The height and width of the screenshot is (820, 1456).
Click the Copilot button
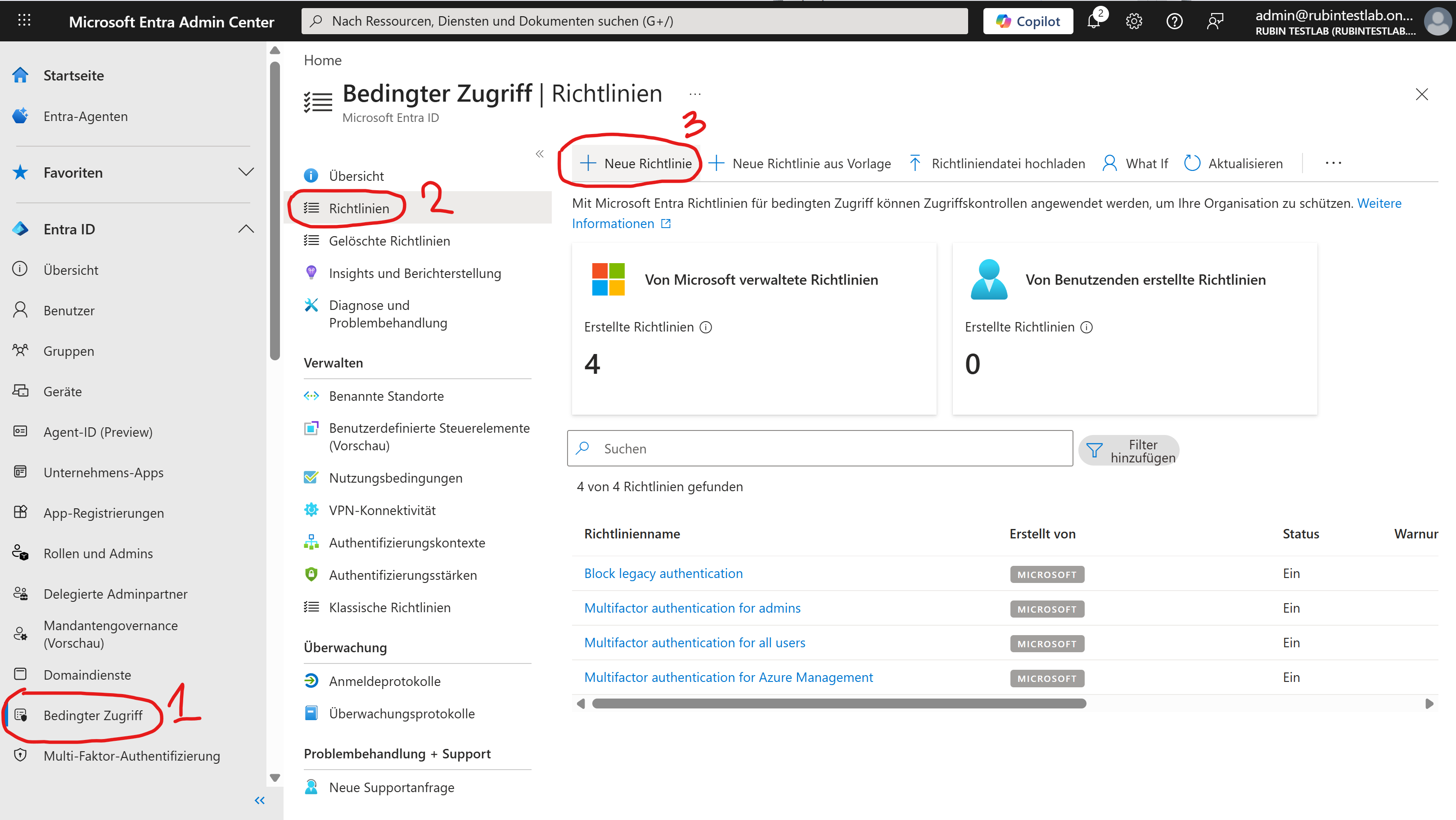1028,22
